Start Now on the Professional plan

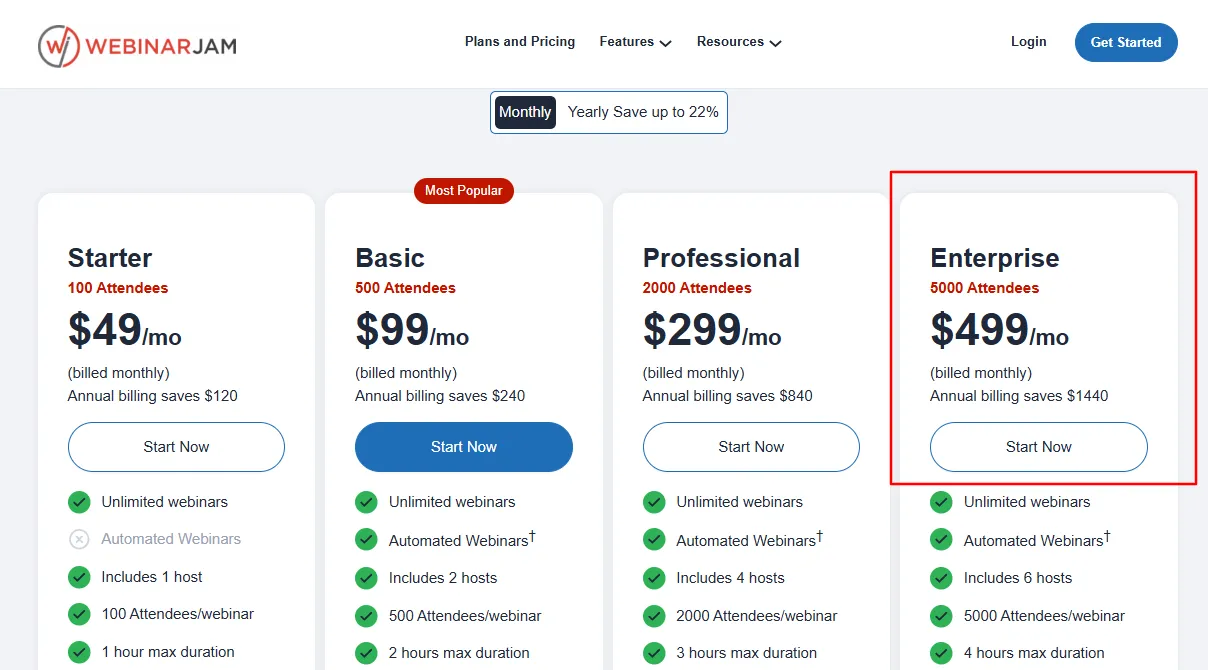coord(751,447)
